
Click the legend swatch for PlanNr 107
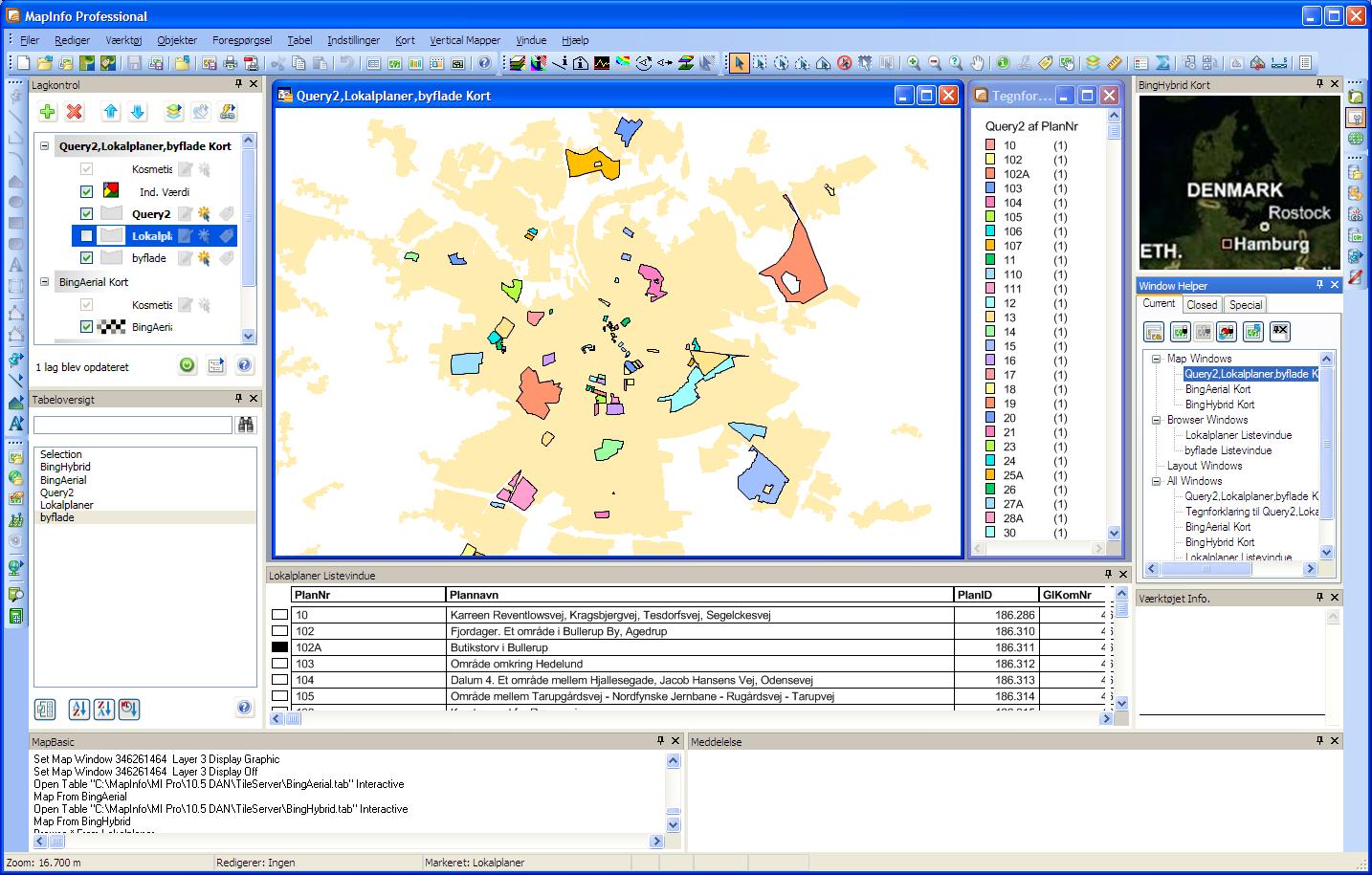coord(990,246)
